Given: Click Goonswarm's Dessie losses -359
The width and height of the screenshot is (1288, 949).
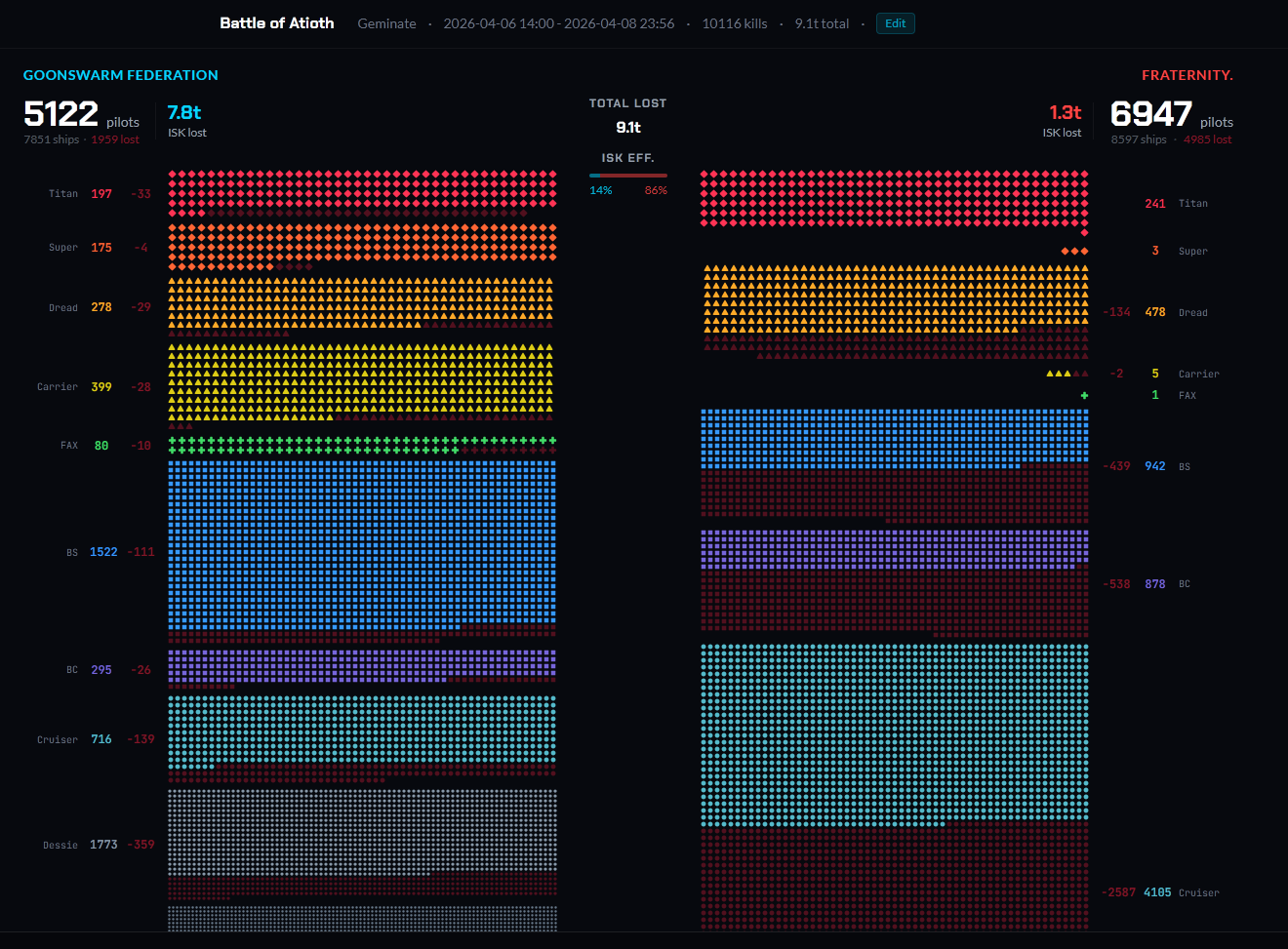Looking at the screenshot, I should pyautogui.click(x=141, y=845).
